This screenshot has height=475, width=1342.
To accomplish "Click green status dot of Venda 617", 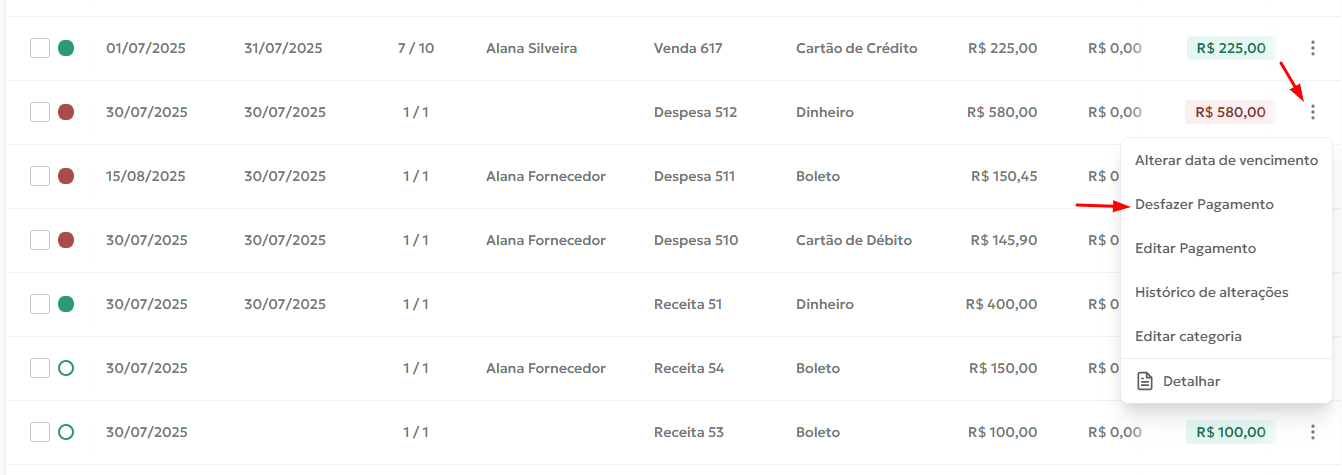I will tap(66, 48).
